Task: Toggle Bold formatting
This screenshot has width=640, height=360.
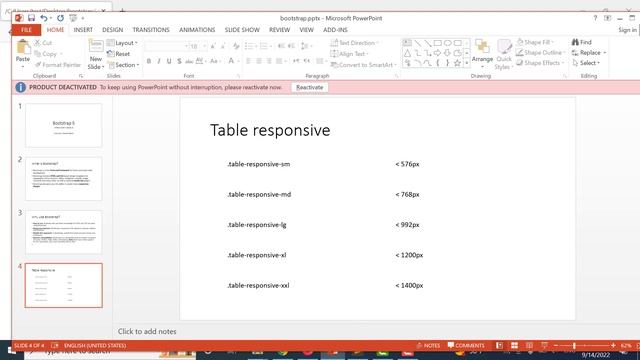Action: (149, 61)
